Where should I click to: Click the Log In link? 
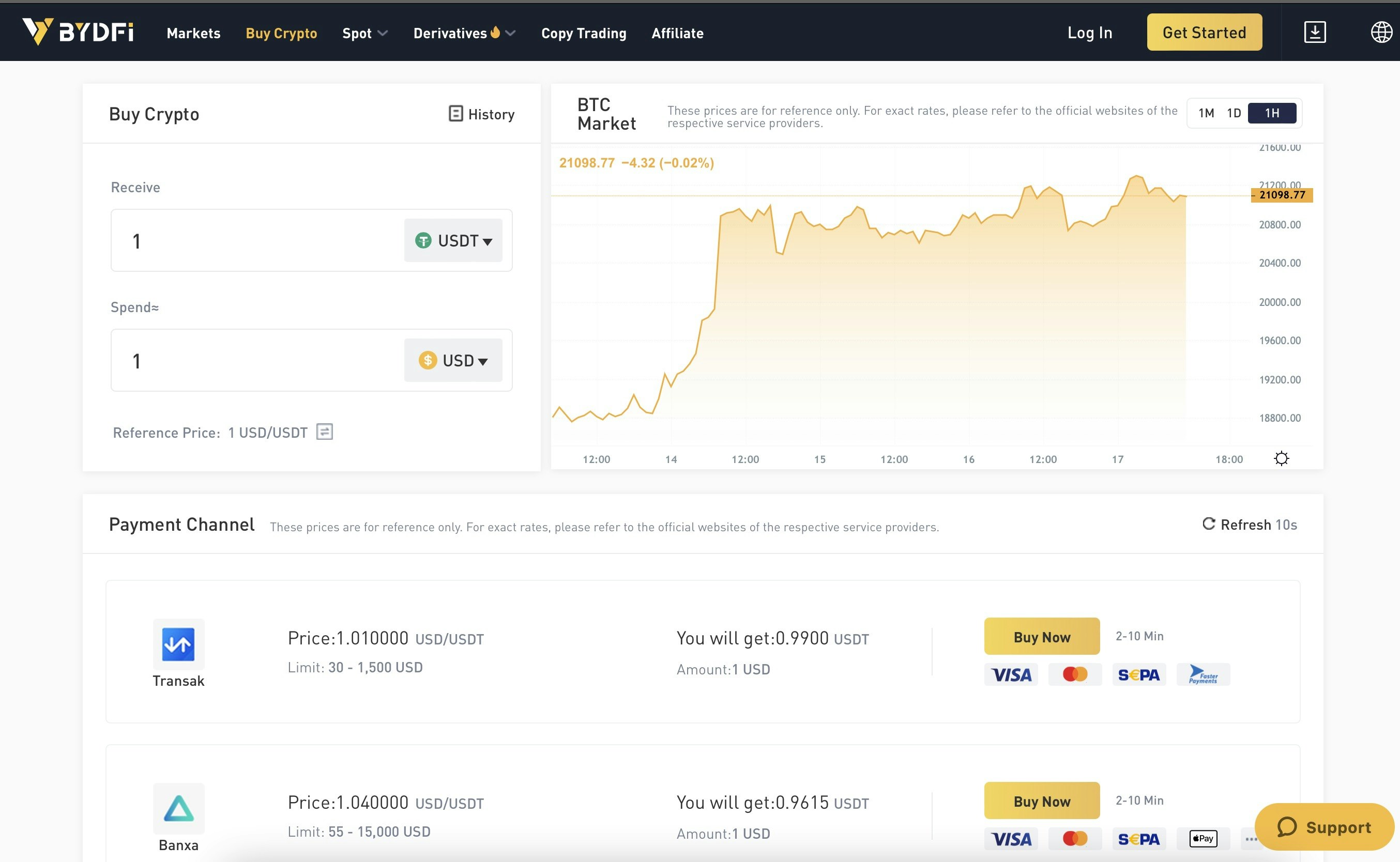point(1090,33)
